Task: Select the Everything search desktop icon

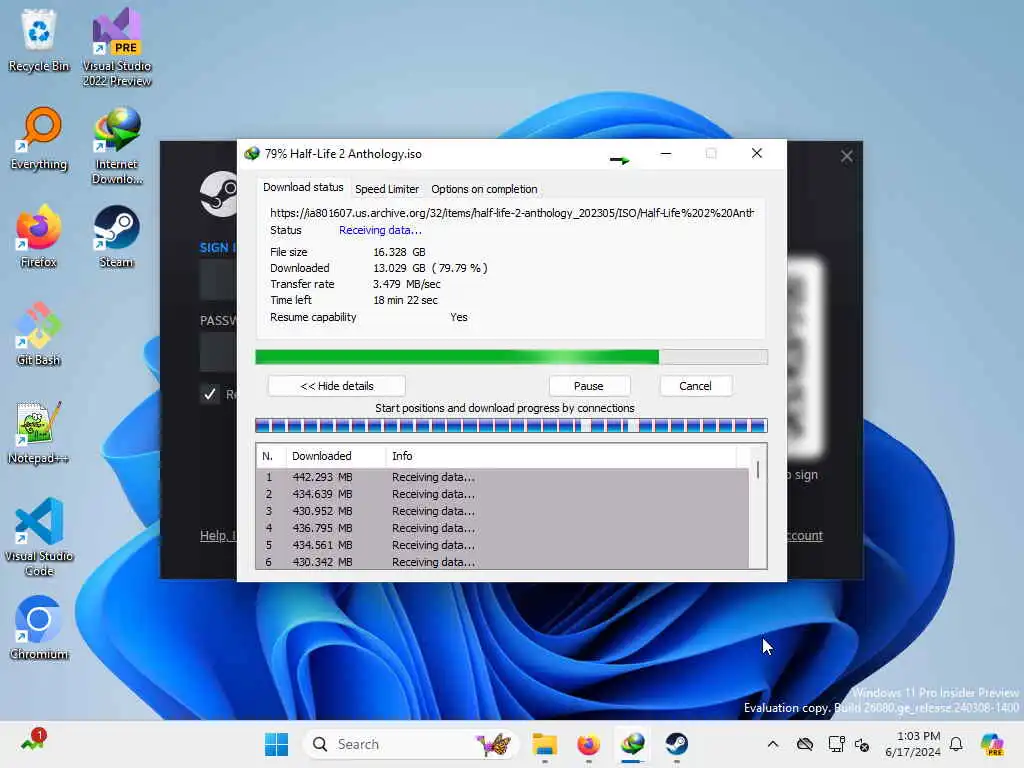Action: click(39, 138)
